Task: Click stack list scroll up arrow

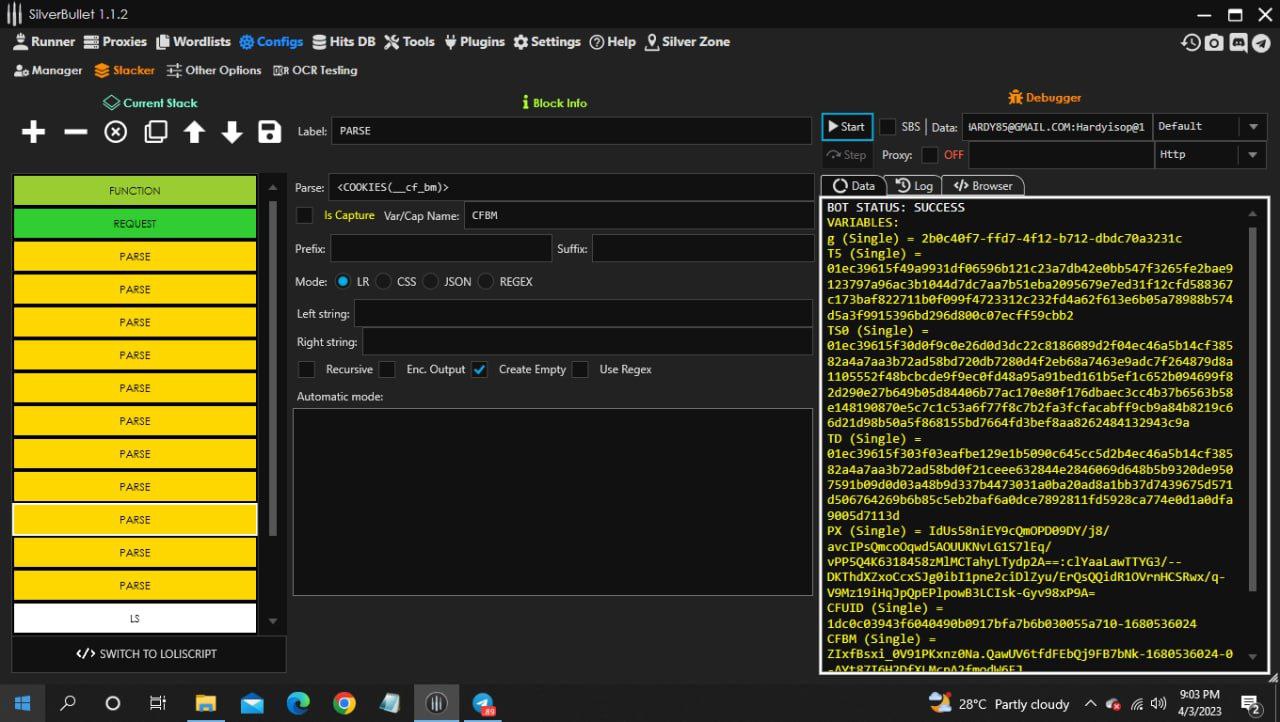Action: pos(273,187)
